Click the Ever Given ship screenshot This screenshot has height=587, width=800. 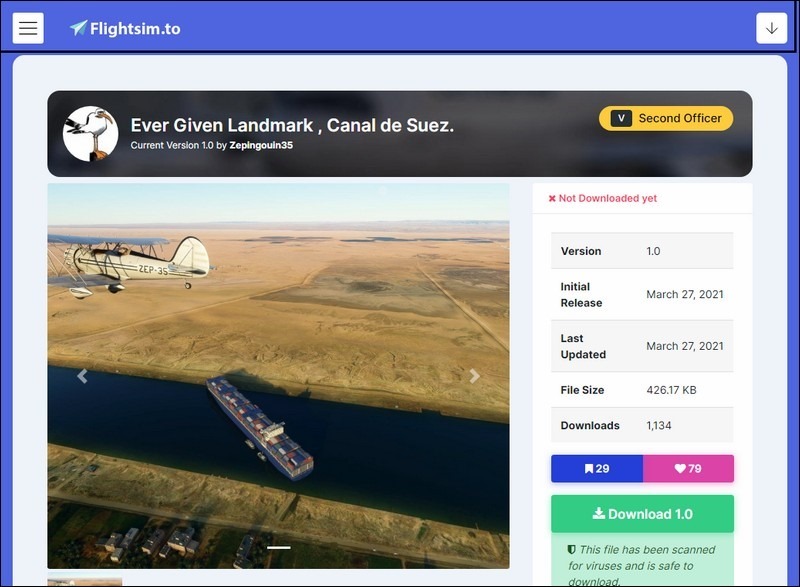pyautogui.click(x=278, y=376)
